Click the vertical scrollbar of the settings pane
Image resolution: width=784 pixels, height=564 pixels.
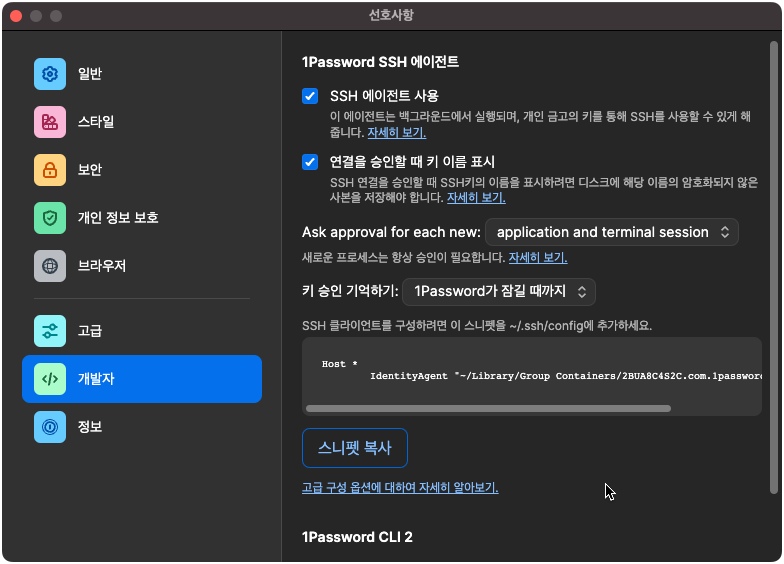pos(774,268)
